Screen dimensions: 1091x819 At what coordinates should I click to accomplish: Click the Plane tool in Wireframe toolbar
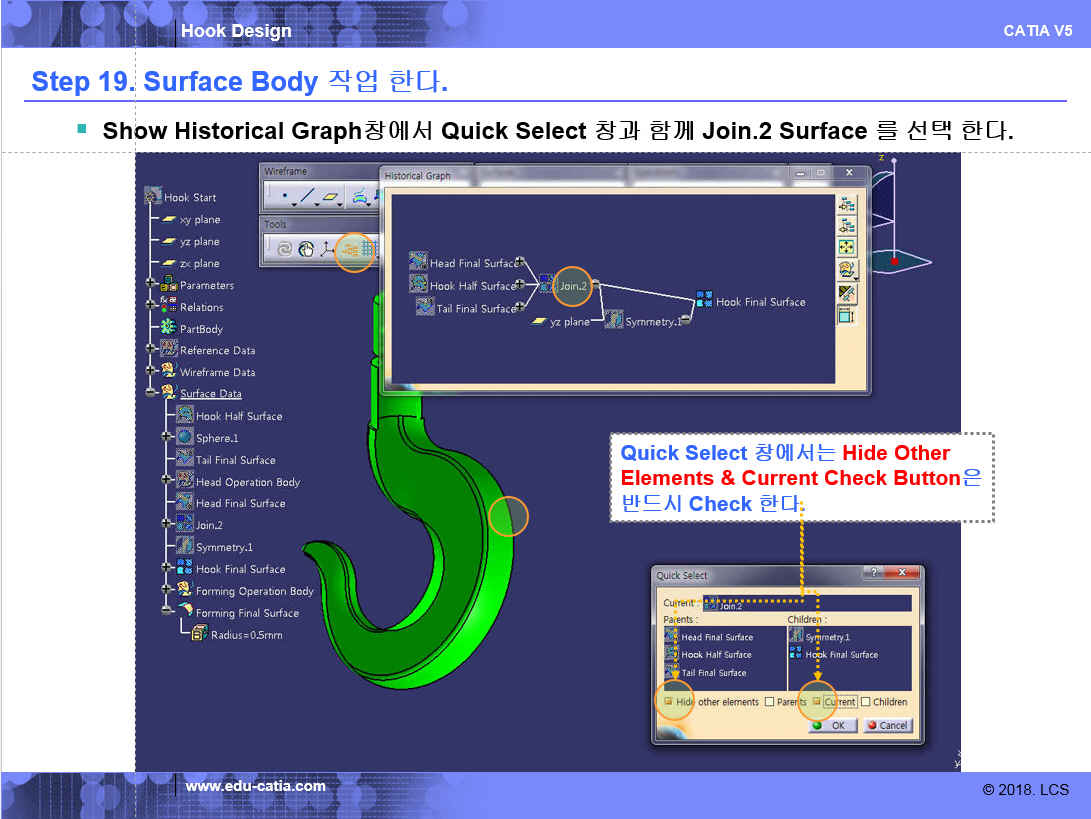click(x=331, y=197)
